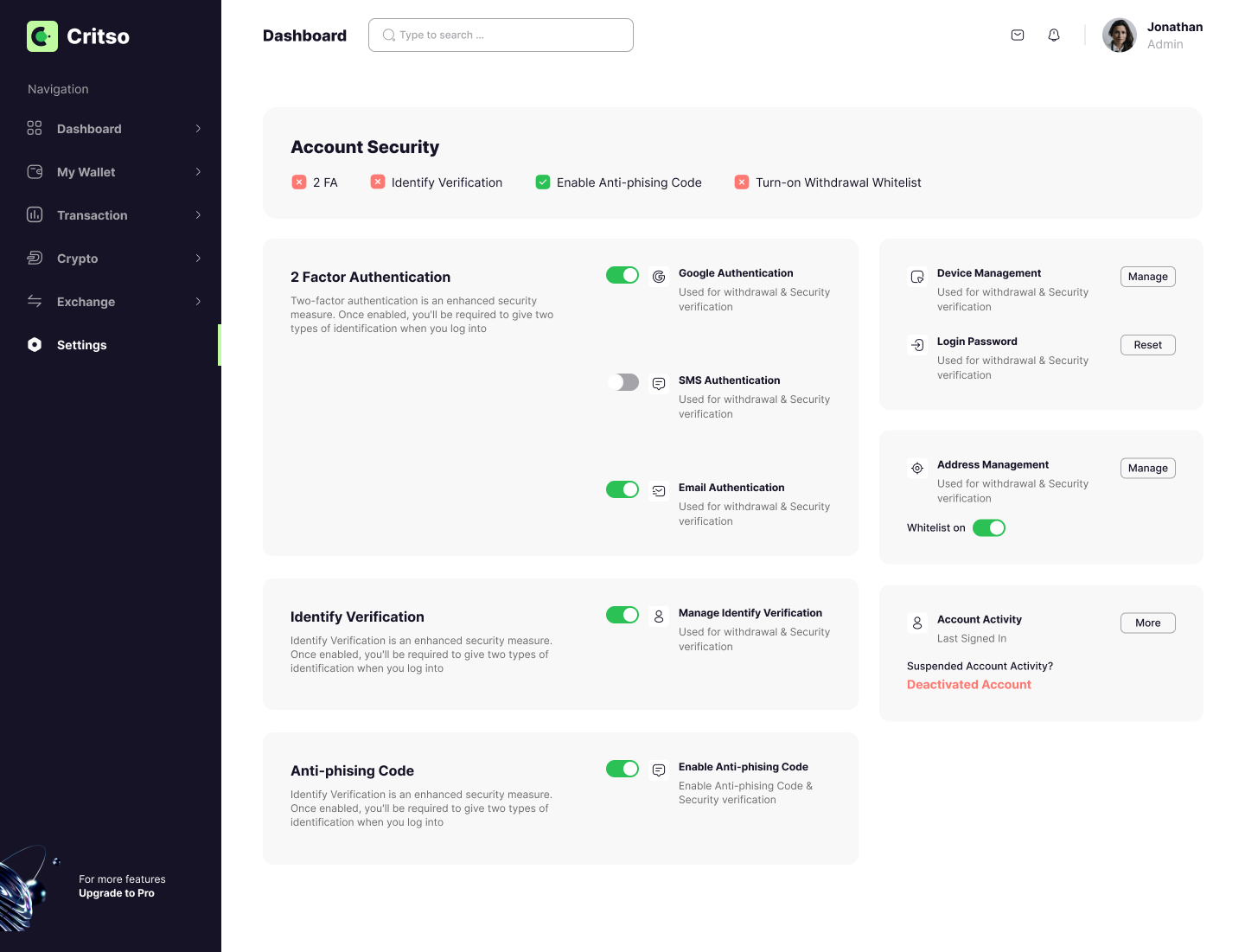Click More for Account Activity

click(1148, 623)
